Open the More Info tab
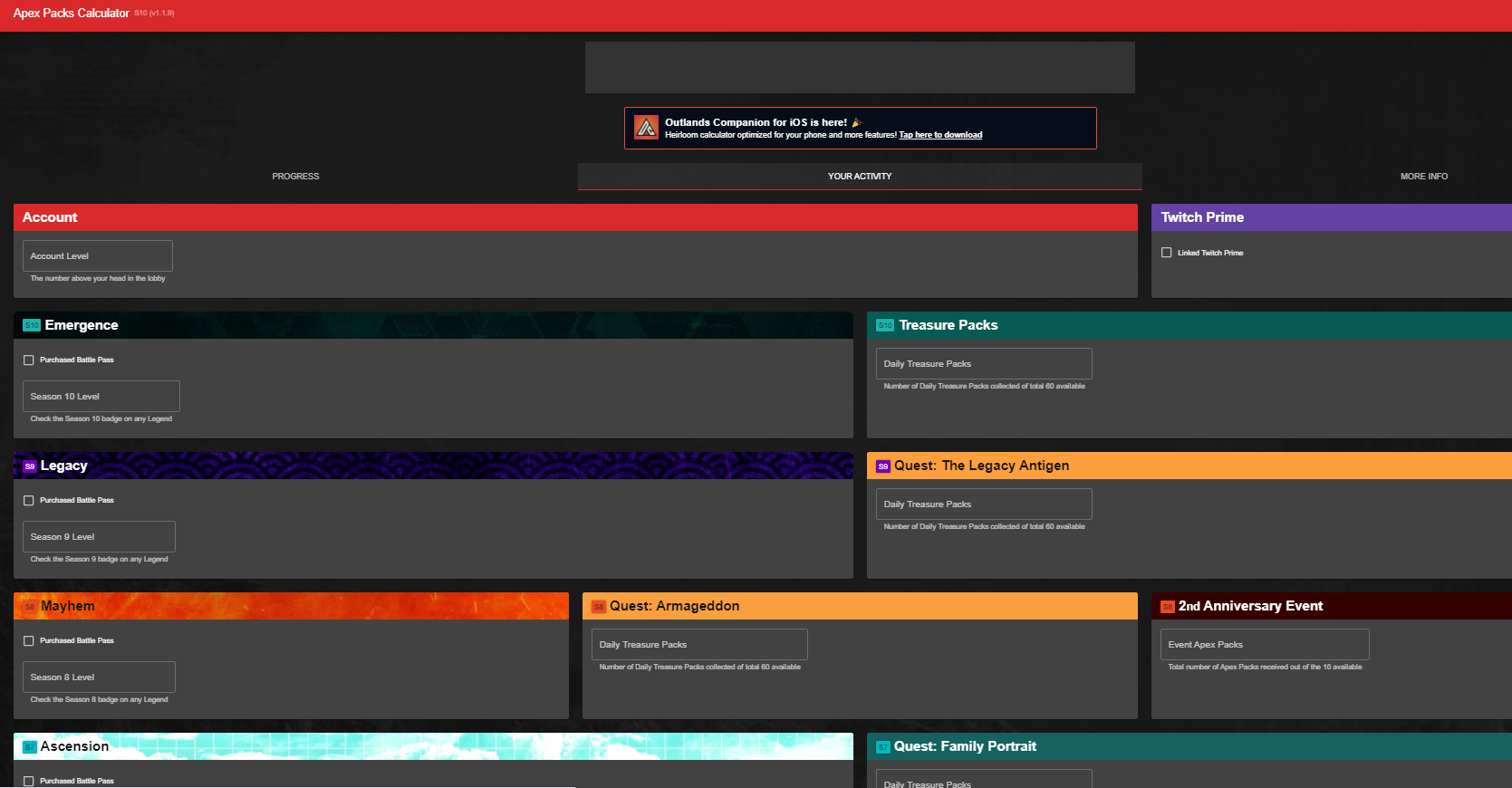 click(1424, 177)
